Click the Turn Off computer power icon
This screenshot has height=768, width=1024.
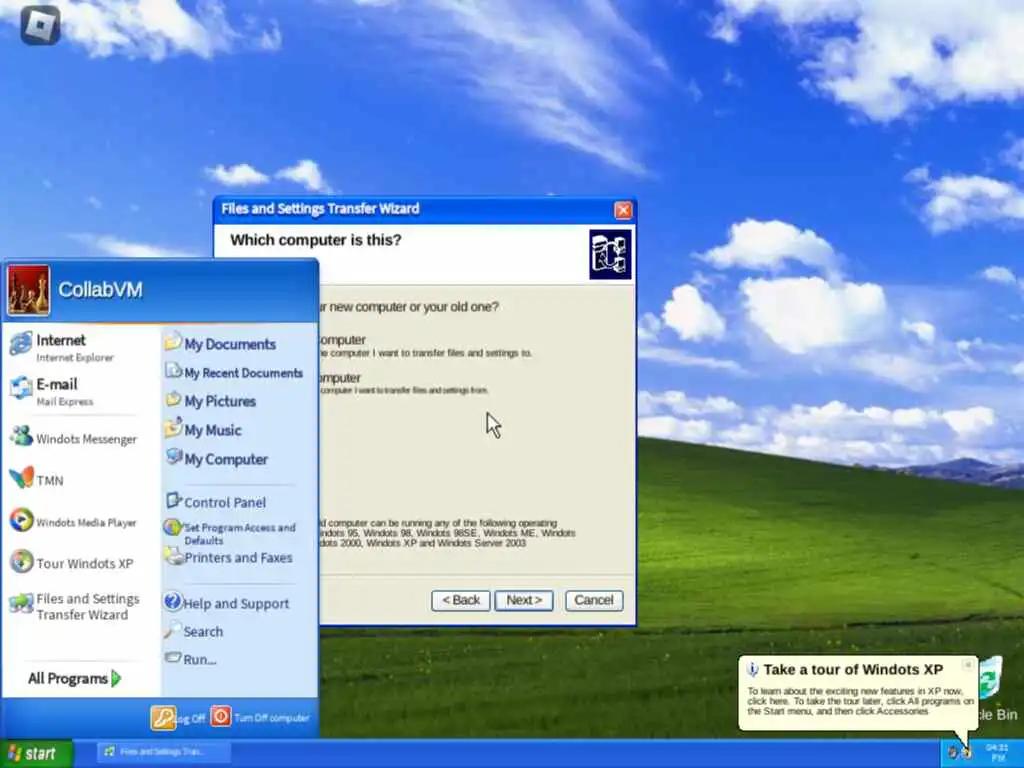[221, 716]
